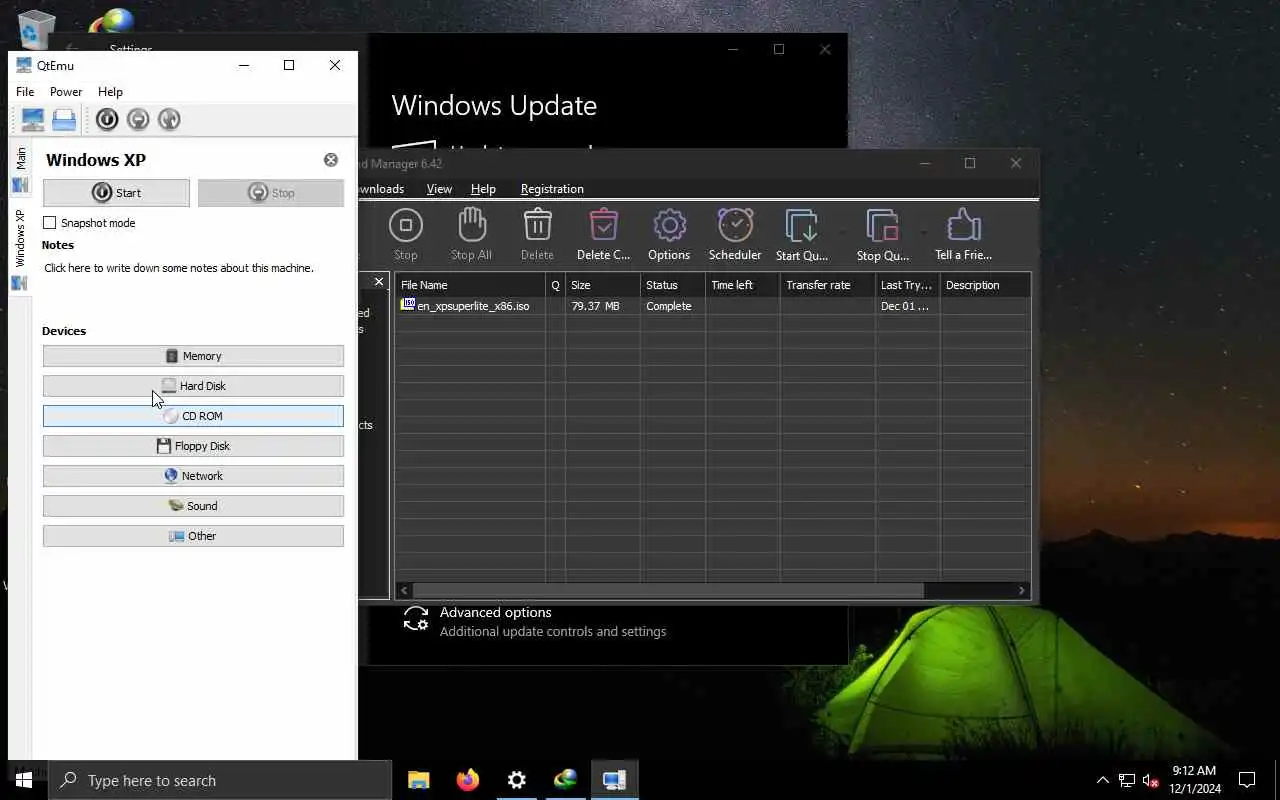The width and height of the screenshot is (1280, 800).
Task: Select the Windows XP vertical tab in QtEmu
Action: tap(20, 249)
